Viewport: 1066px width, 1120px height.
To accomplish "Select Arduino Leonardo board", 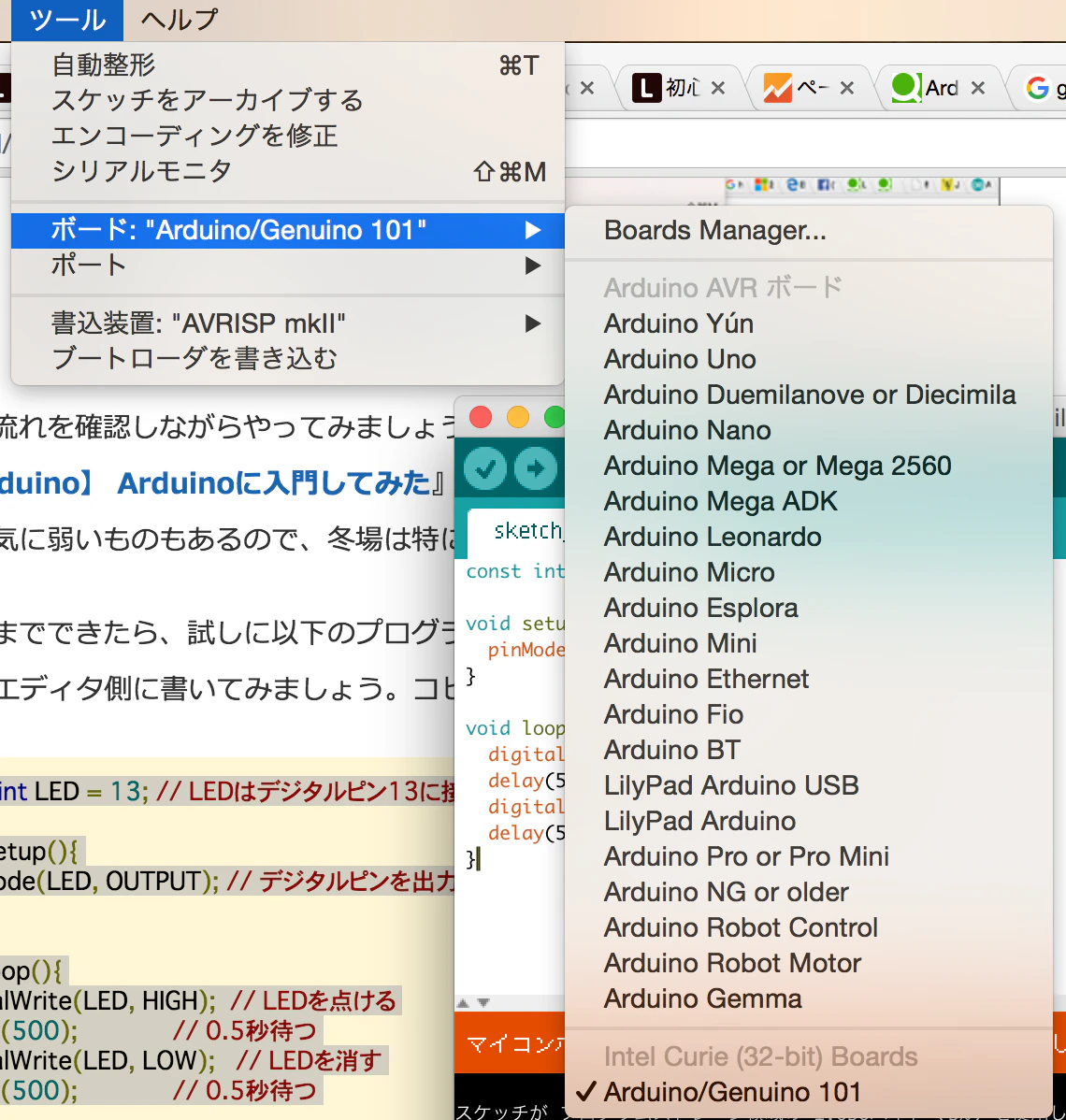I will (809, 538).
